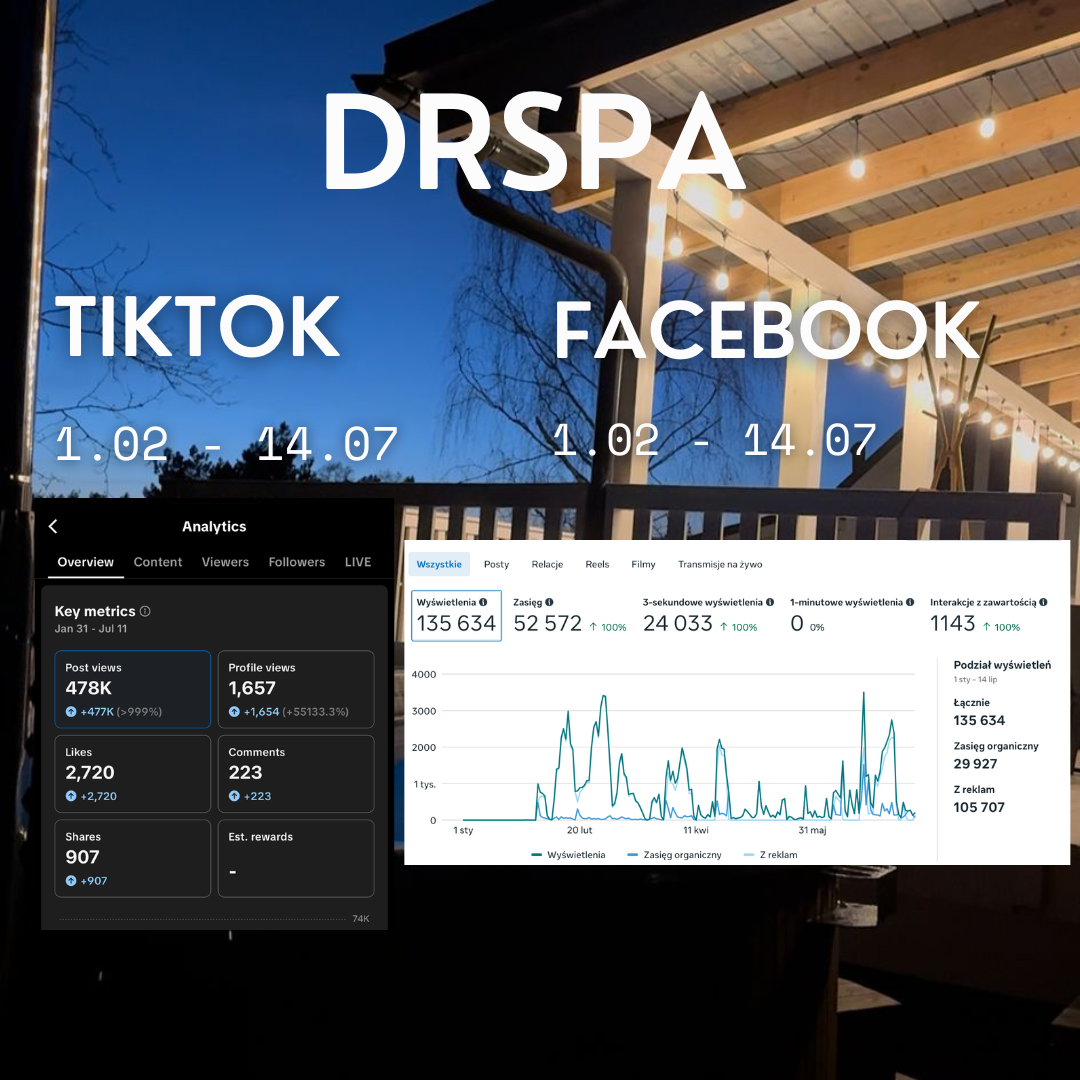Viewport: 1080px width, 1080px height.
Task: Open the Followers tab
Action: pos(297,562)
